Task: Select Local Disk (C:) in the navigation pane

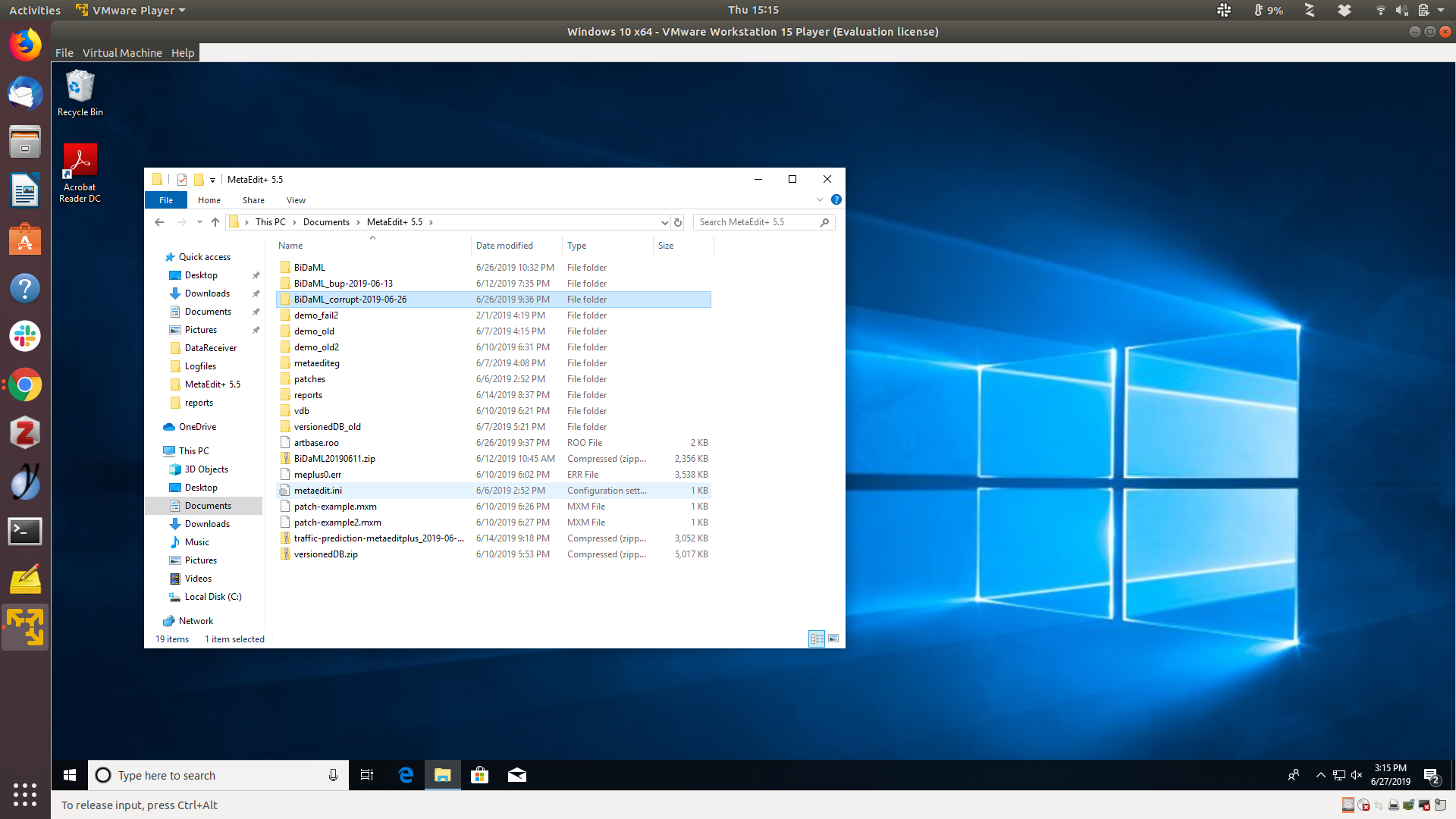Action: click(x=212, y=597)
